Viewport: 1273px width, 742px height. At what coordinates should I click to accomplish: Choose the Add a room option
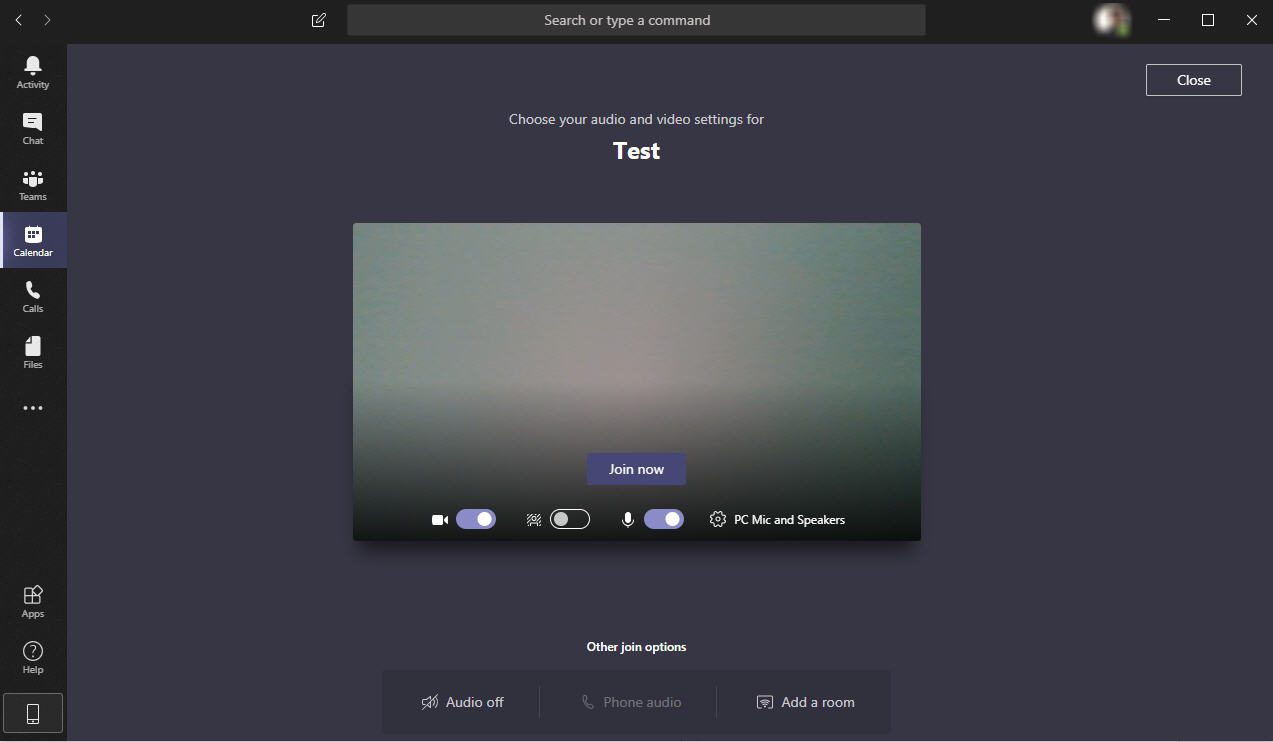tap(805, 702)
